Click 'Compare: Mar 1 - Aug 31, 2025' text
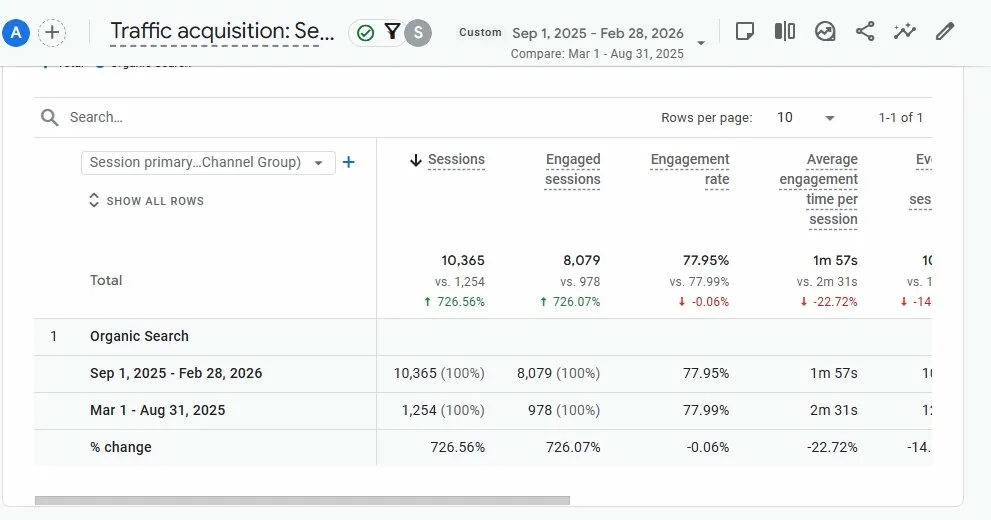Screen dimensions: 991x520 (x=597, y=54)
